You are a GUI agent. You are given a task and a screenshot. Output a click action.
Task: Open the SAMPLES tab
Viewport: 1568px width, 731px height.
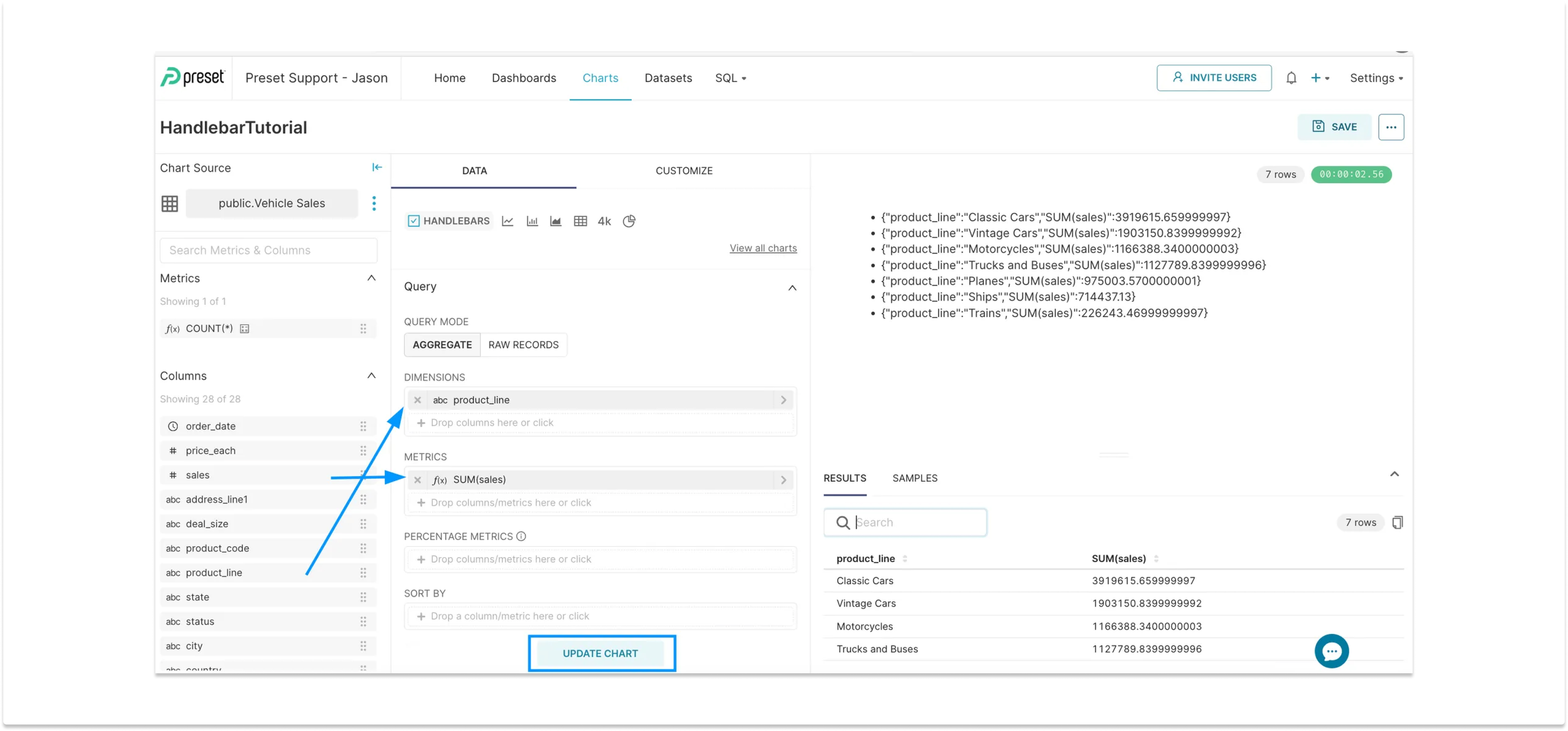coord(915,478)
